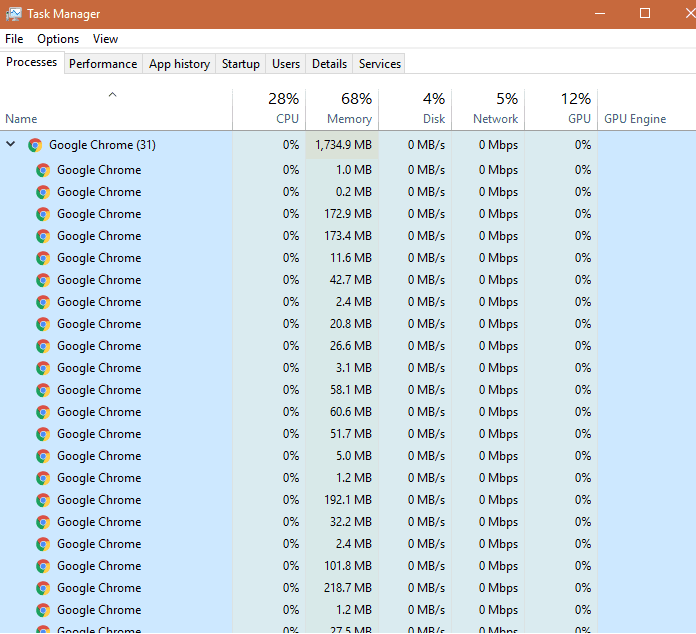Click Chrome icon of 218.7 MB process
Viewport: 696px width, 634px height.
point(43,588)
